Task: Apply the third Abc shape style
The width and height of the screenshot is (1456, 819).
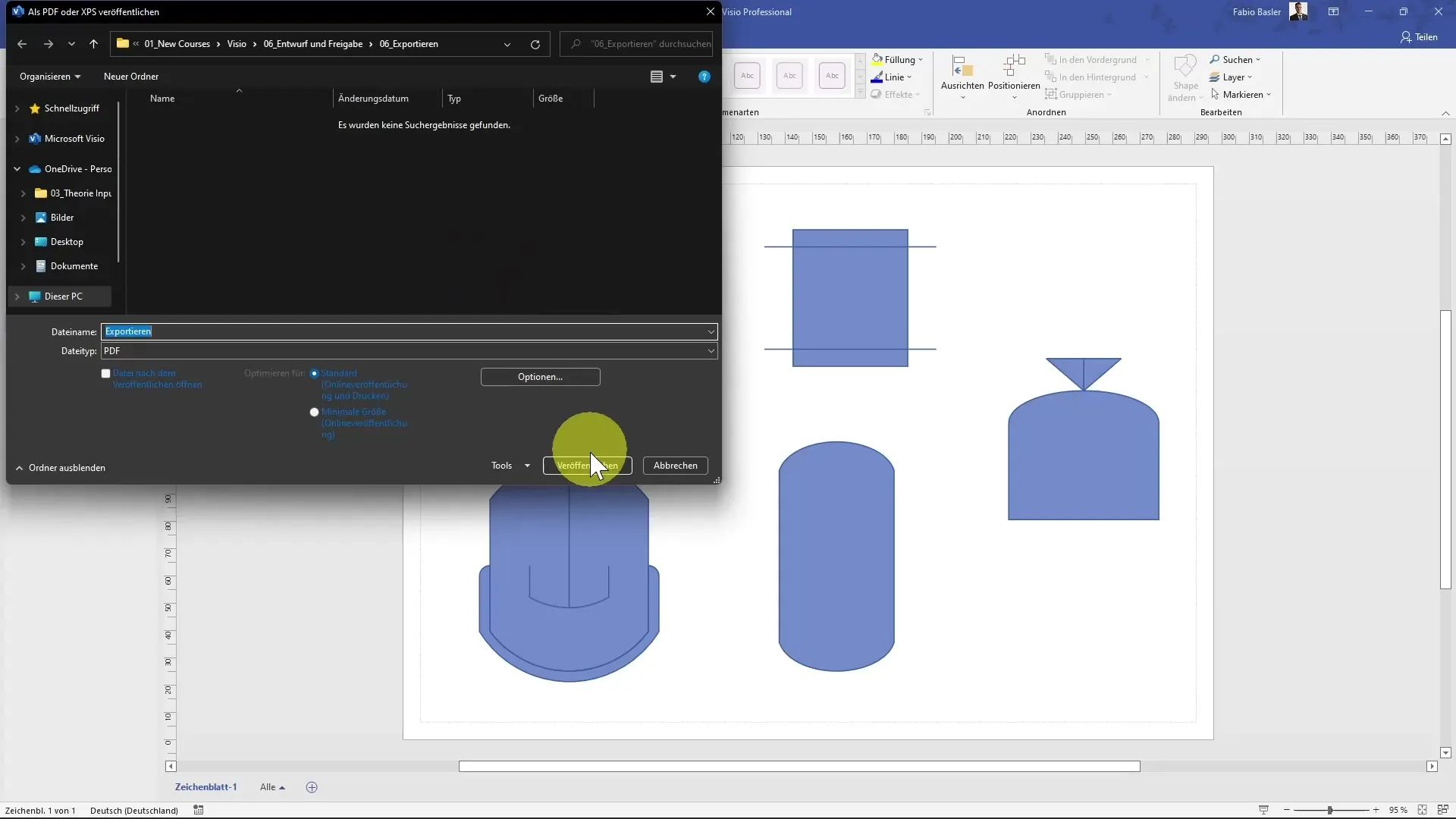Action: click(832, 75)
